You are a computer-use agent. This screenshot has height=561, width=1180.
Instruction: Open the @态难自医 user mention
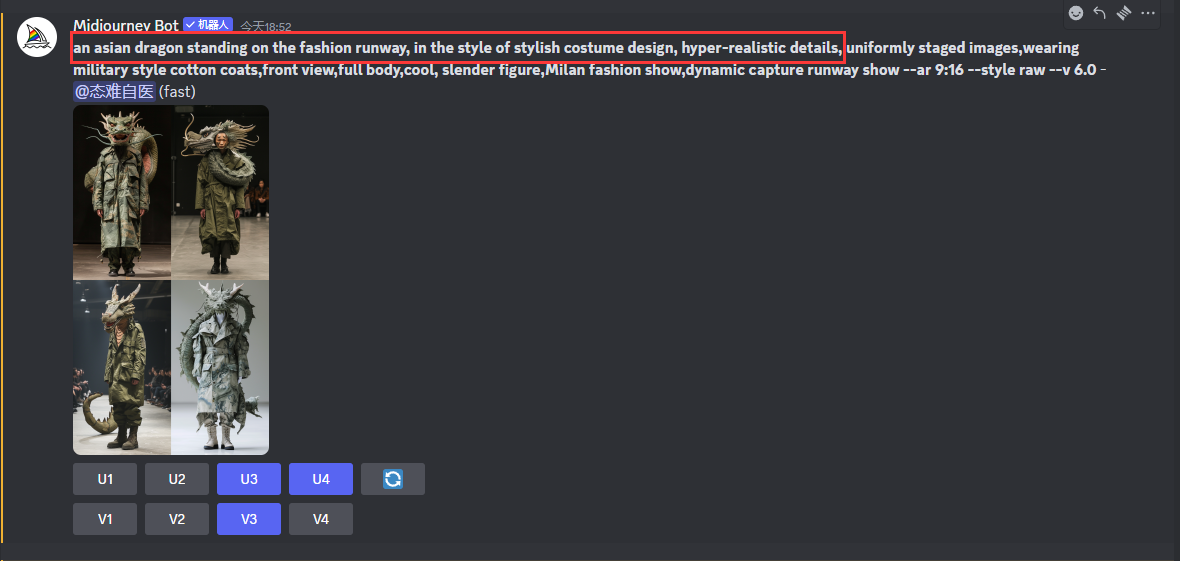114,92
